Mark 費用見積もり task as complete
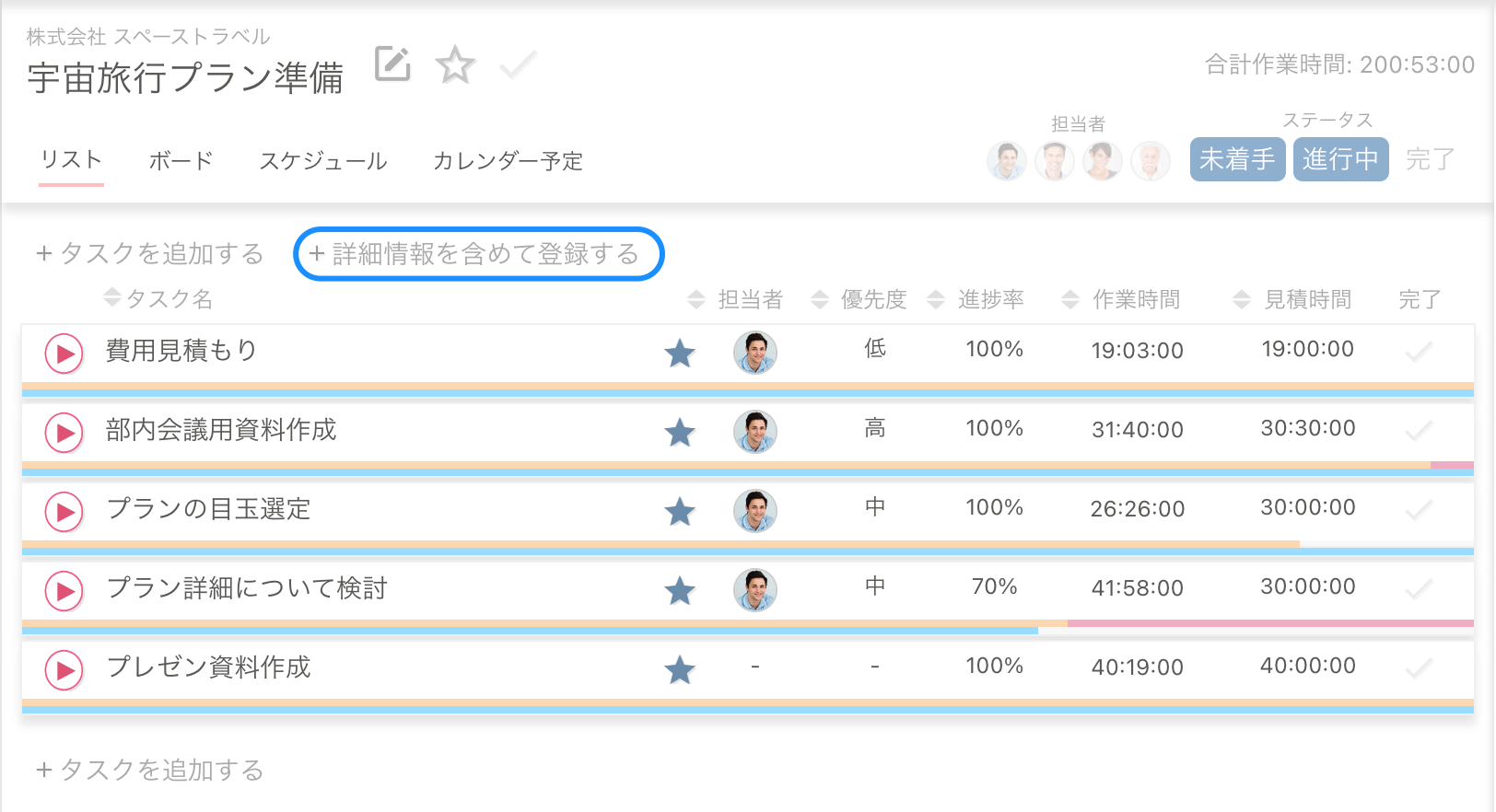The height and width of the screenshot is (812, 1496). pyautogui.click(x=1419, y=351)
